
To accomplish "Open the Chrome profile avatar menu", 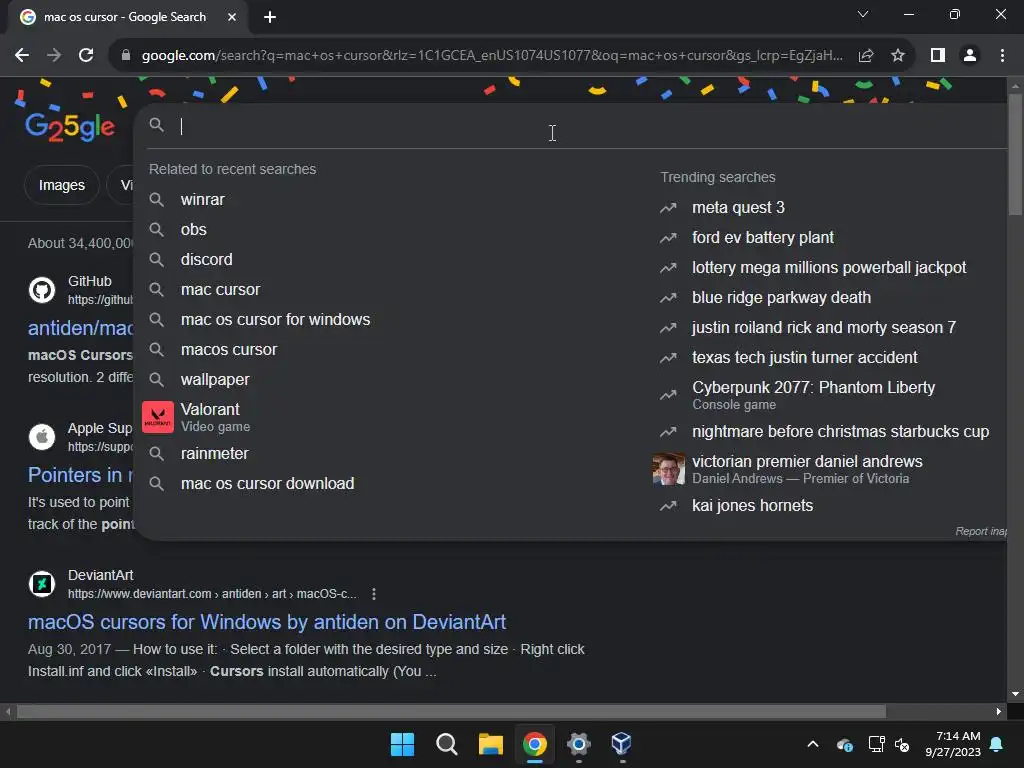I will pyautogui.click(x=970, y=56).
